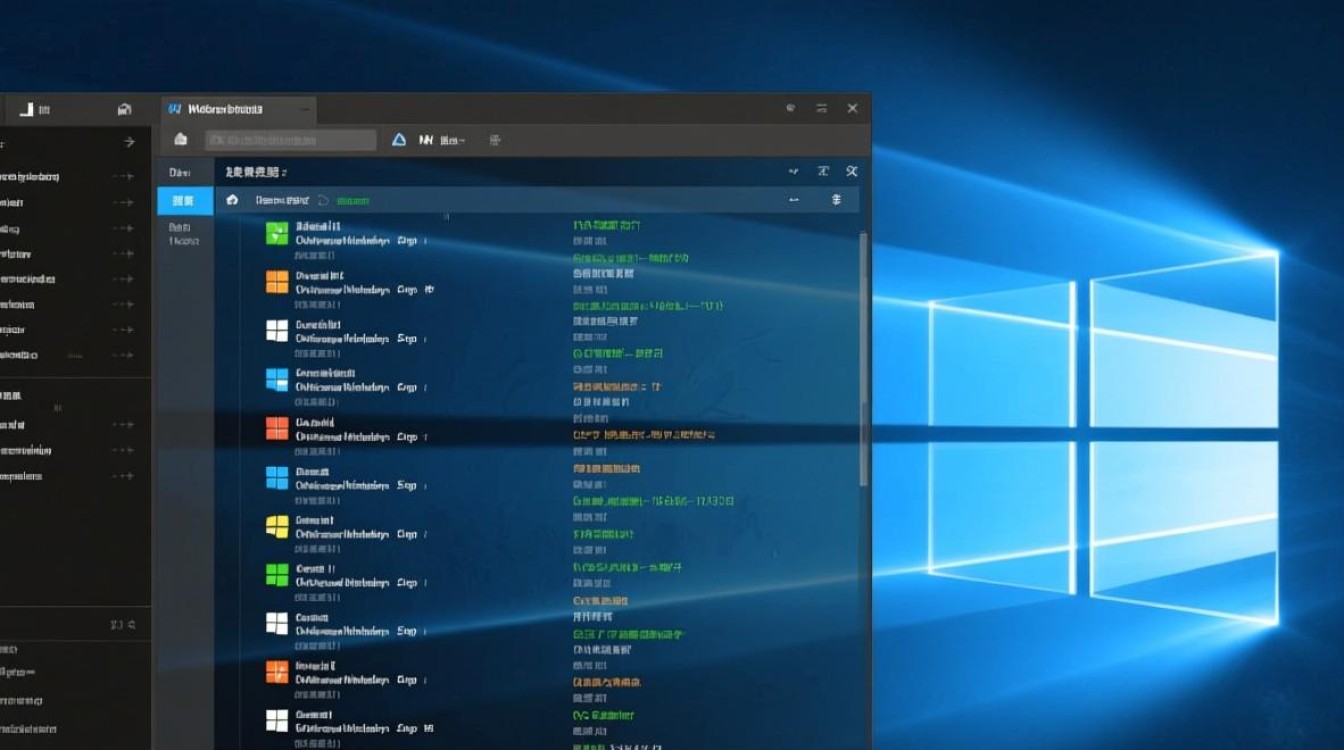Click the collapse dash icon on the list header
The image size is (1344, 750).
[x=792, y=200]
